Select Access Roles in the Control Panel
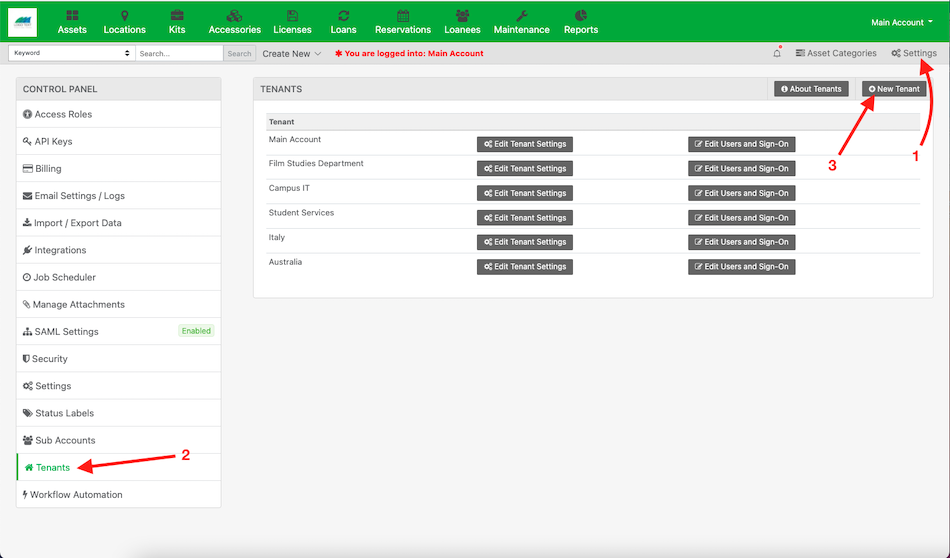Image resolution: width=950 pixels, height=558 pixels. click(x=63, y=115)
